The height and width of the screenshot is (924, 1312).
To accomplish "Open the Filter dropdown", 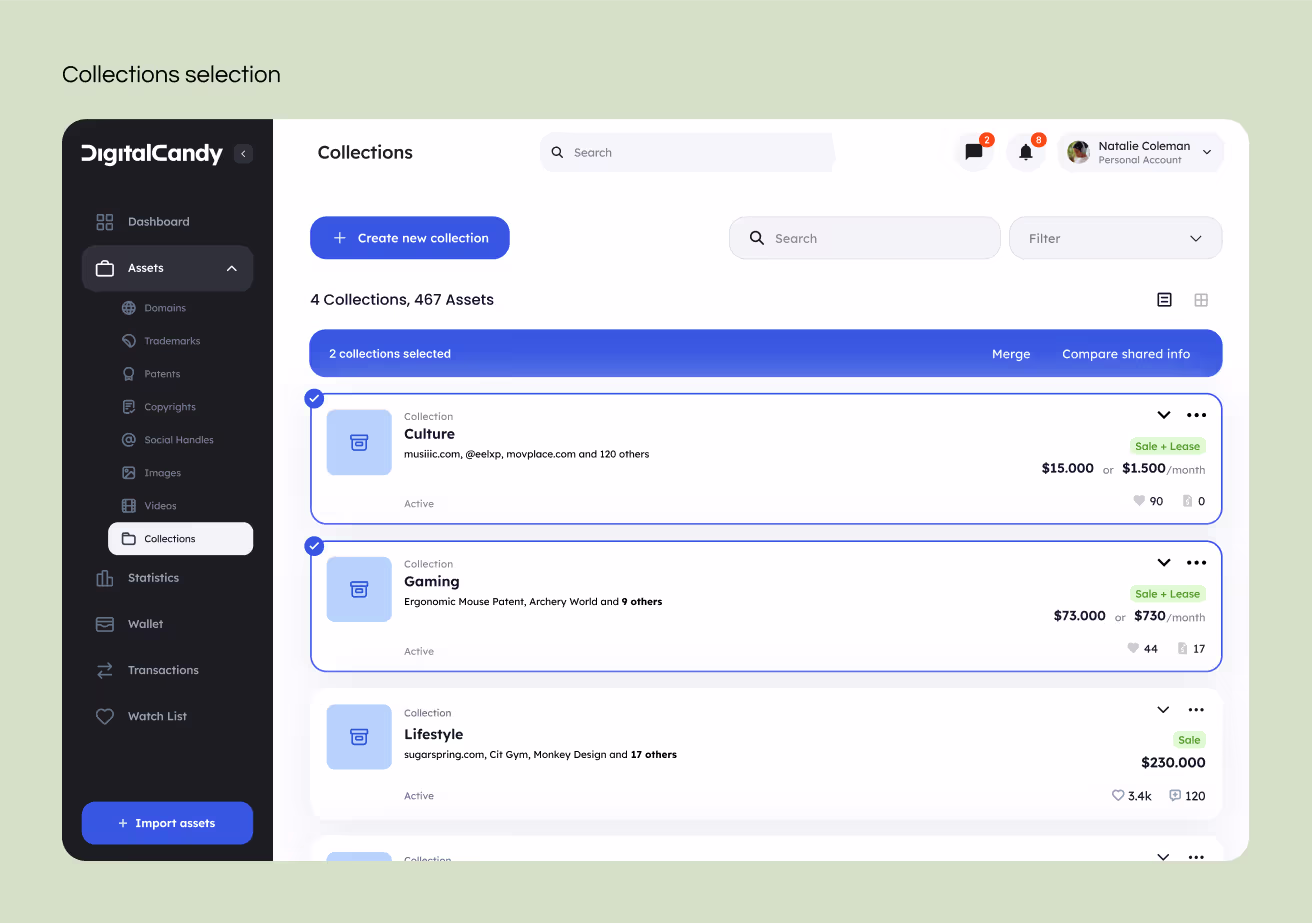I will tap(1115, 238).
